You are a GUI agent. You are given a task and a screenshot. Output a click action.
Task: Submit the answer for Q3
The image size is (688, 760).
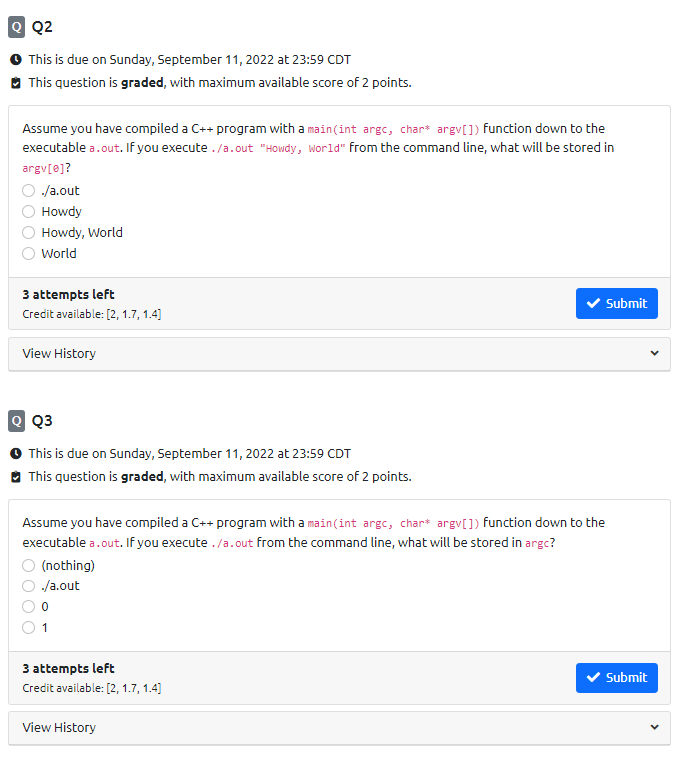617,678
